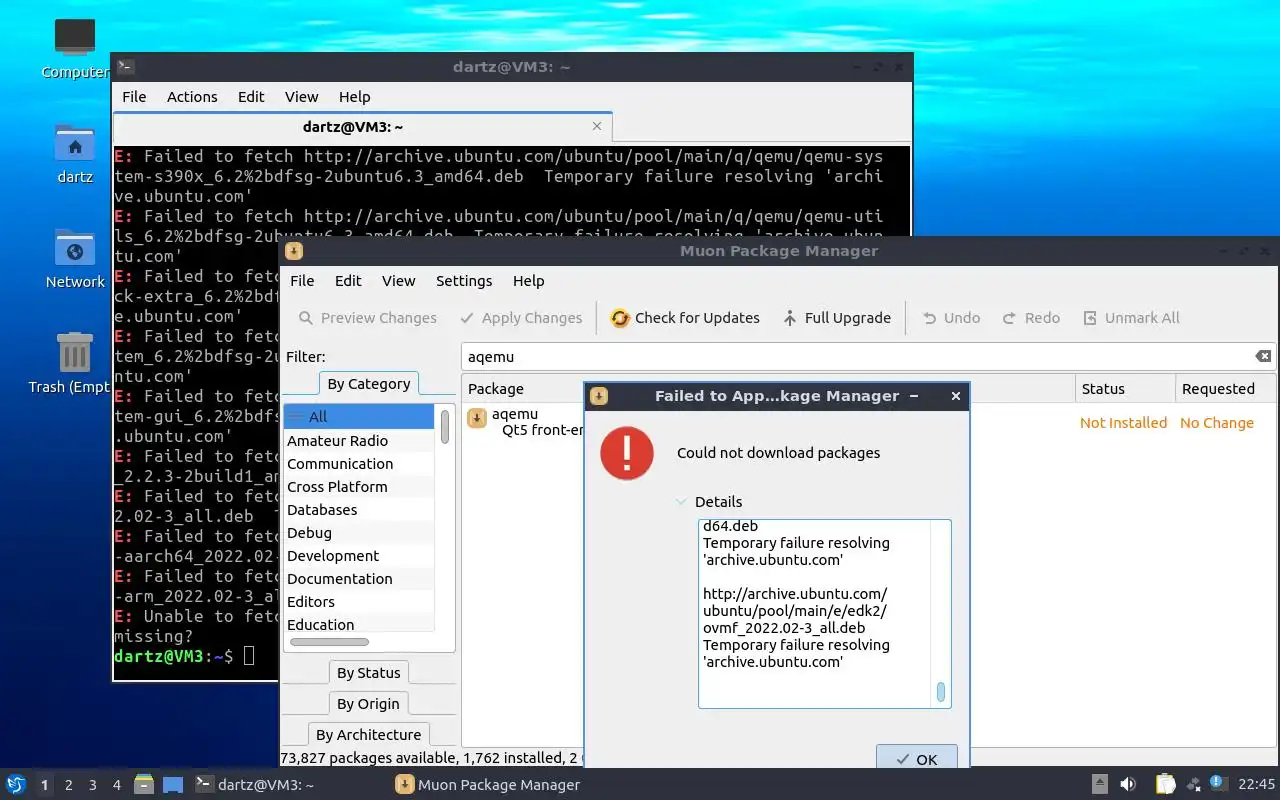Collapse the Details expander in error dialog
Viewport: 1280px width, 800px height.
[x=709, y=502]
